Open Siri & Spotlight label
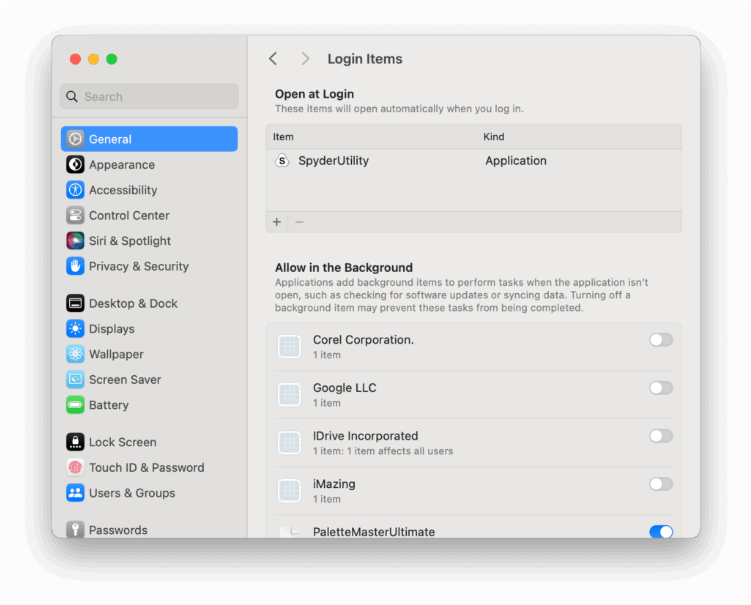This screenshot has width=751, height=605. click(x=130, y=241)
